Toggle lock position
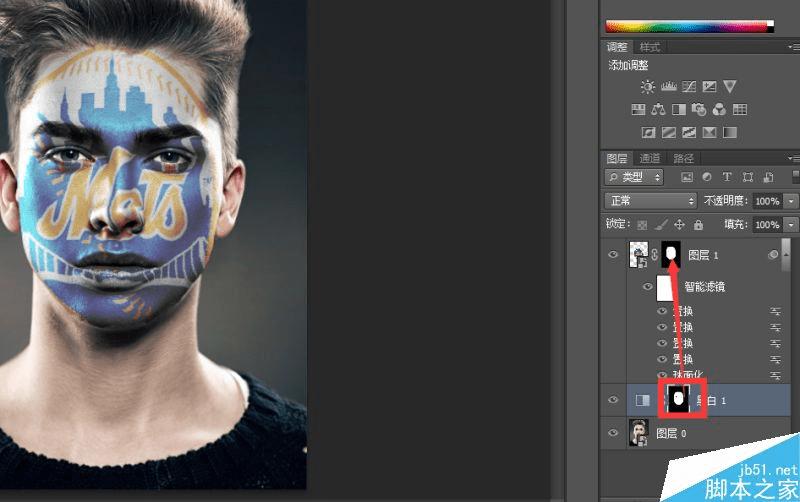This screenshot has height=502, width=800. [680, 224]
